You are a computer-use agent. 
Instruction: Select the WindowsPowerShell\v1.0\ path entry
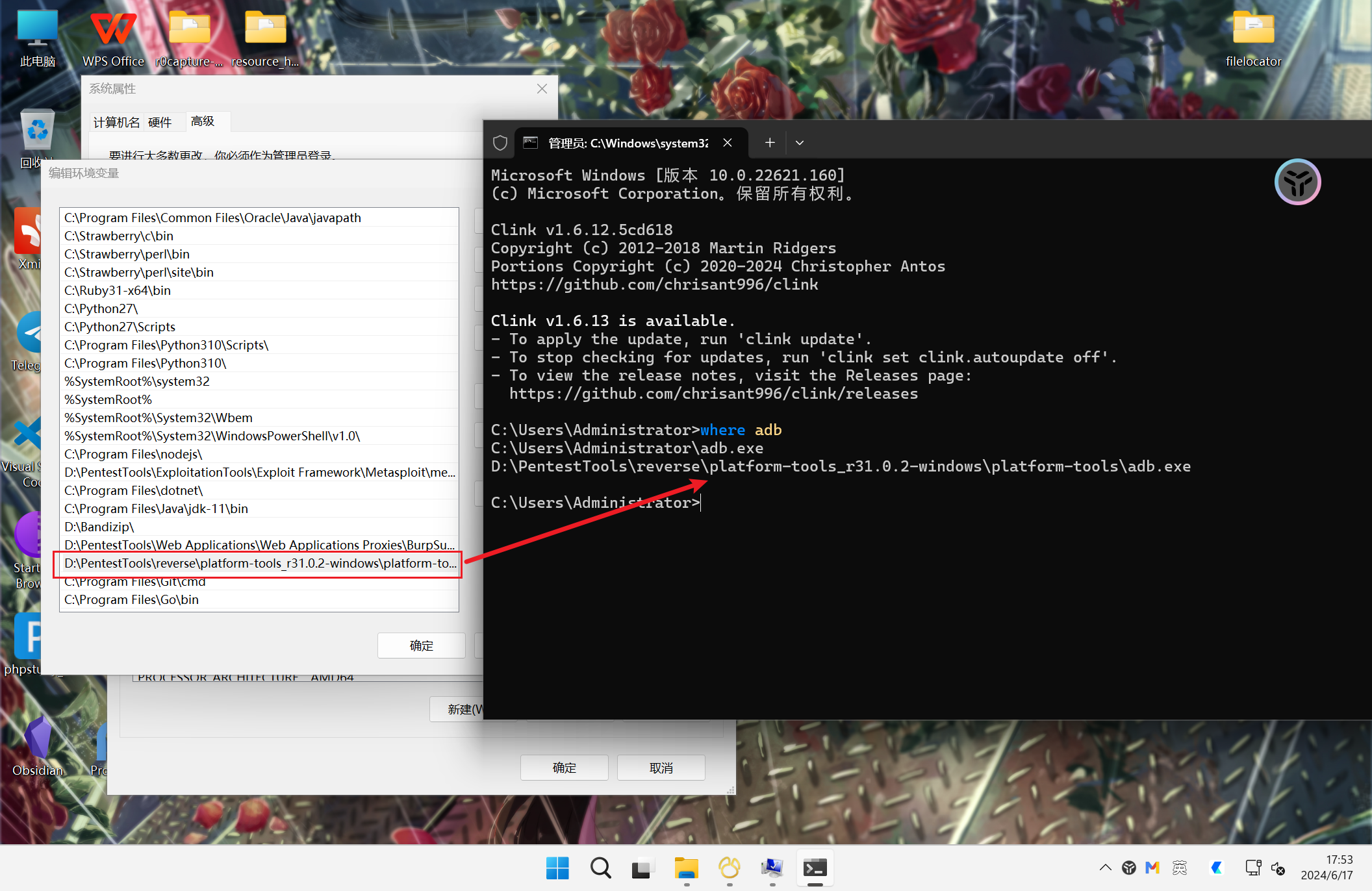[259, 436]
